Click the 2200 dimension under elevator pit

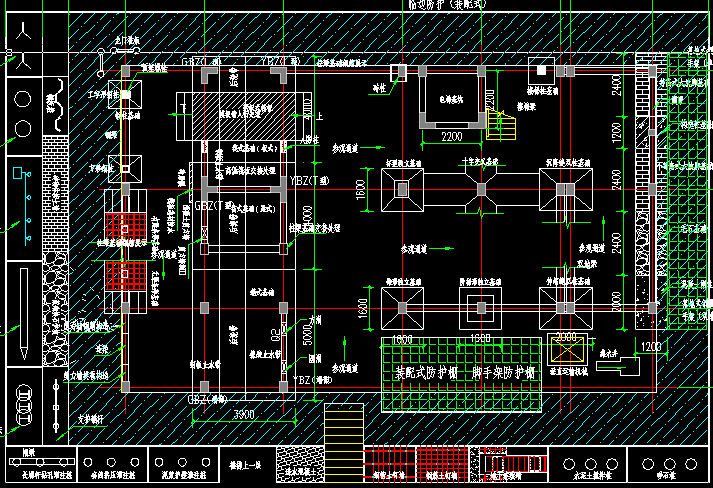click(x=452, y=136)
